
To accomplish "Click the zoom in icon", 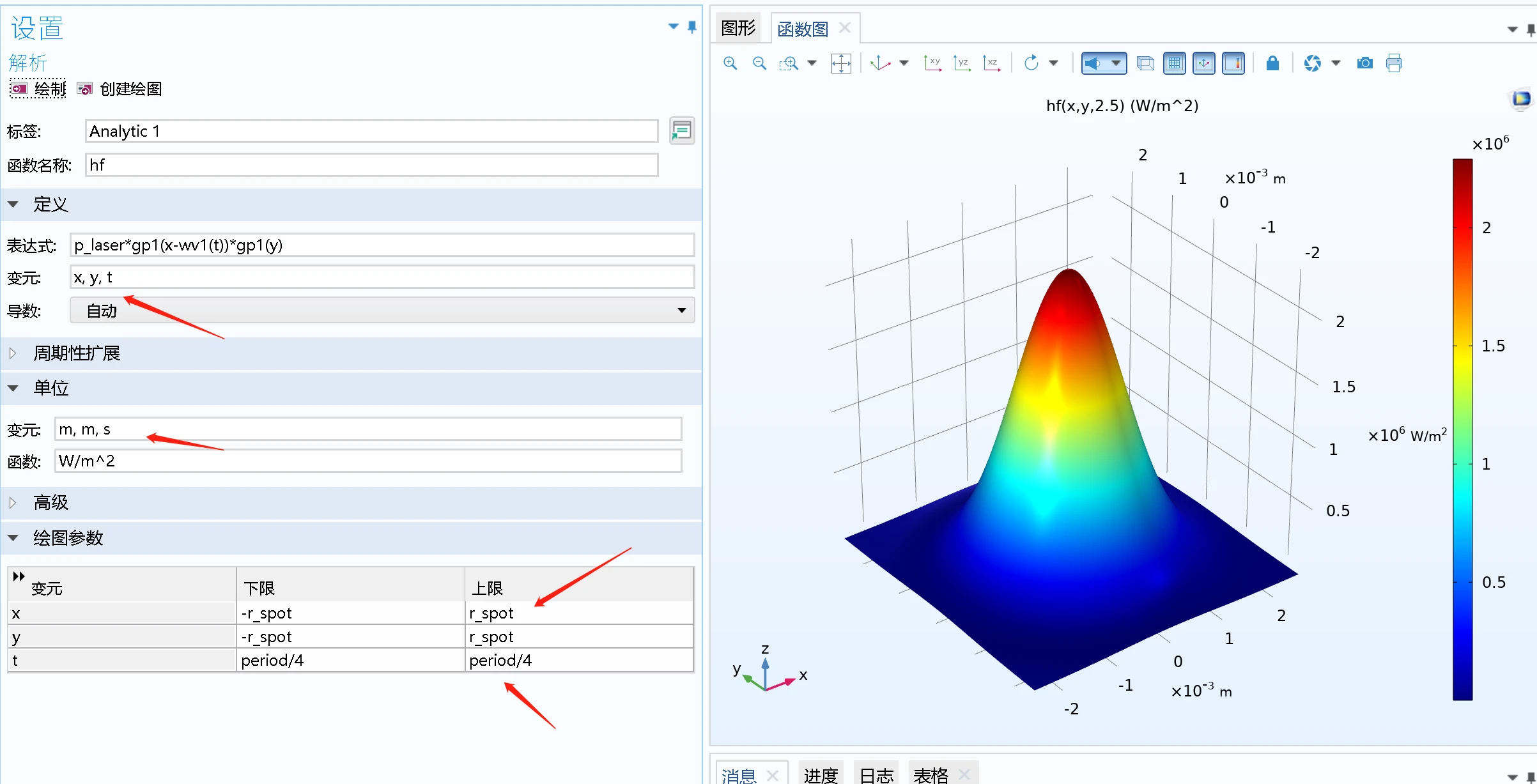I will [730, 63].
